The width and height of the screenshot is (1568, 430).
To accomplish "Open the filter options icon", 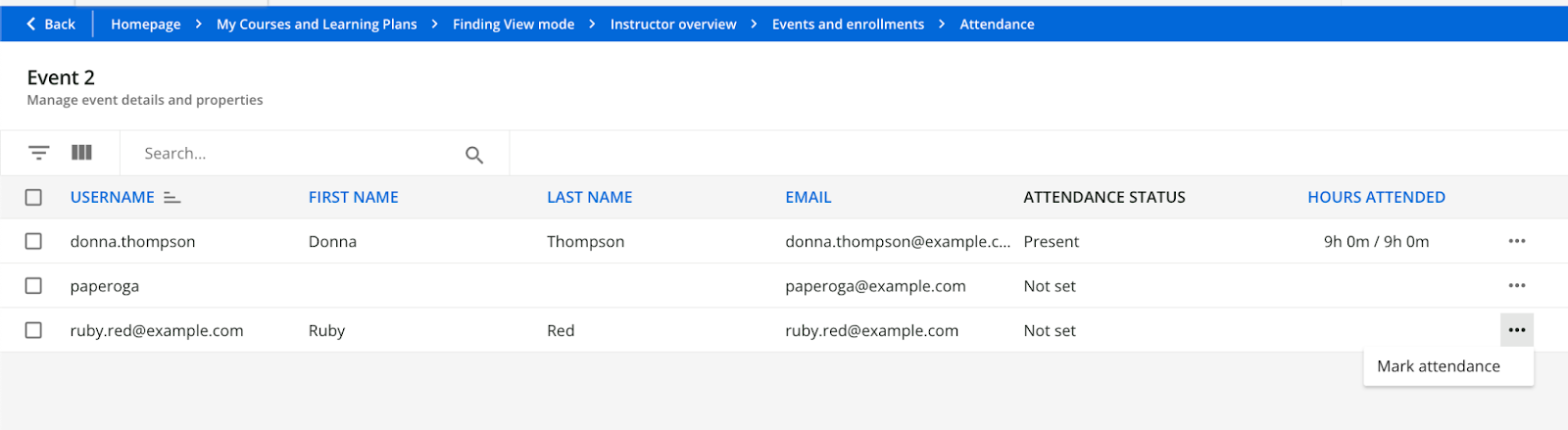I will [x=38, y=153].
